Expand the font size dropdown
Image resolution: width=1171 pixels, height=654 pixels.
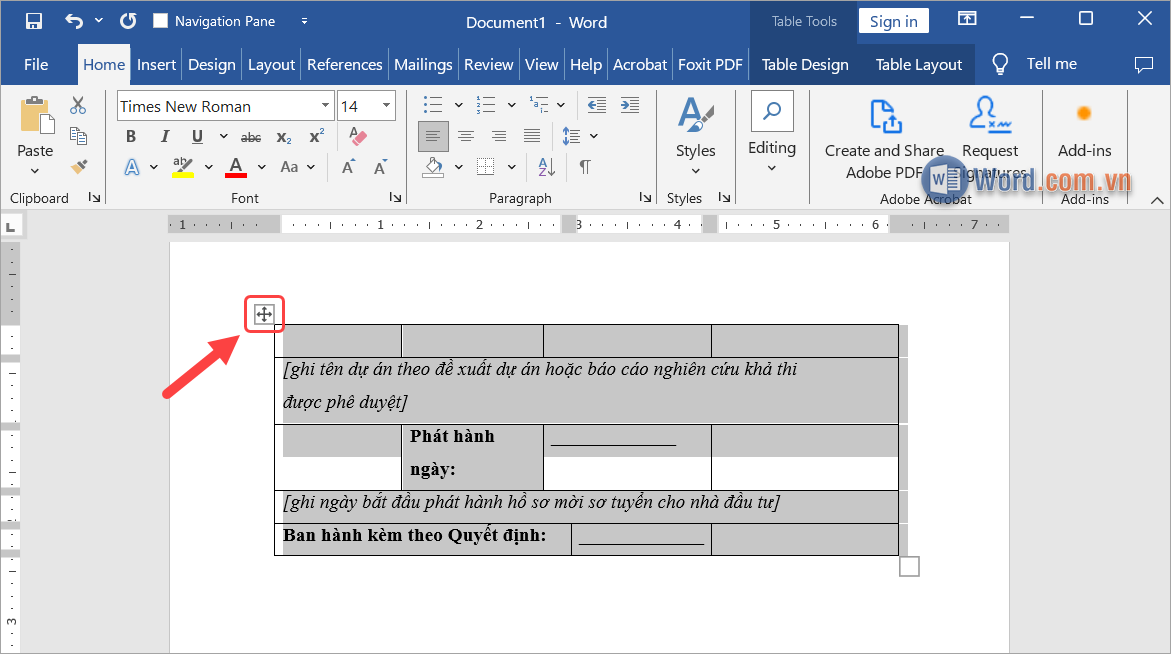coord(386,106)
